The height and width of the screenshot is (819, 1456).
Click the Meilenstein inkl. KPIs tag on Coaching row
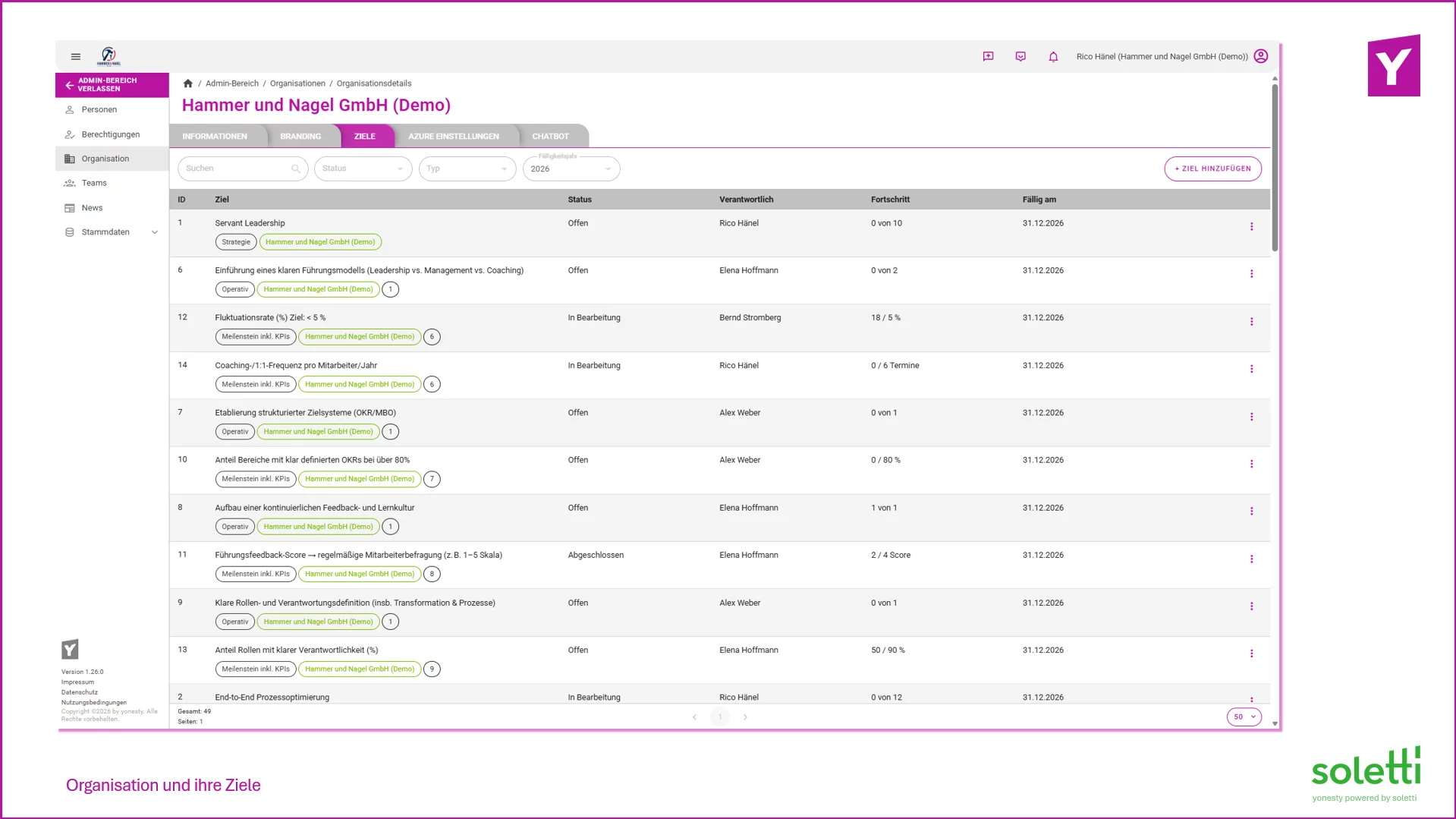pyautogui.click(x=256, y=384)
